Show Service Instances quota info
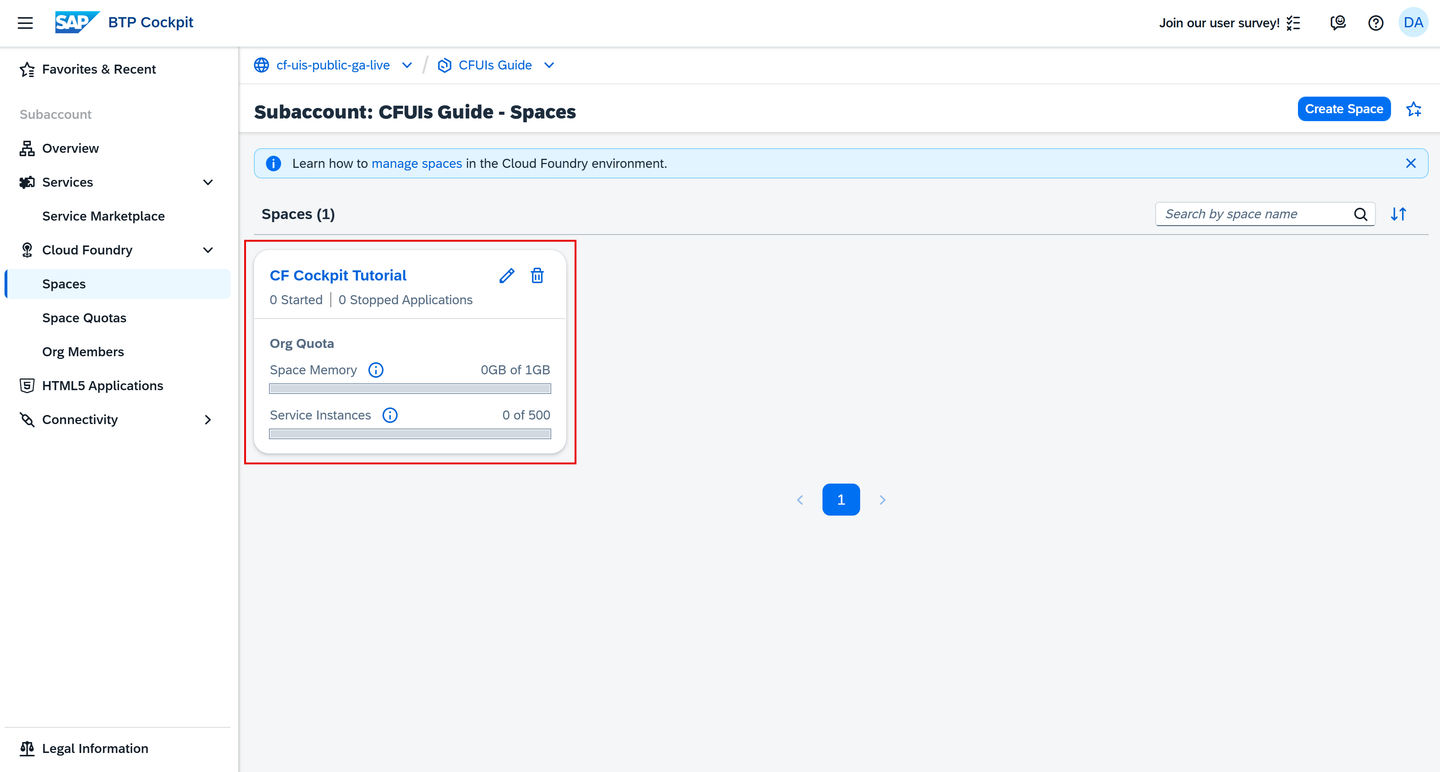 390,415
